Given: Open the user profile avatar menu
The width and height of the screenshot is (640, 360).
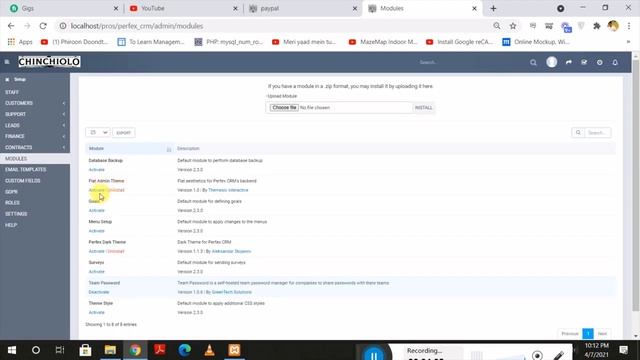Looking at the screenshot, I should tap(551, 62).
